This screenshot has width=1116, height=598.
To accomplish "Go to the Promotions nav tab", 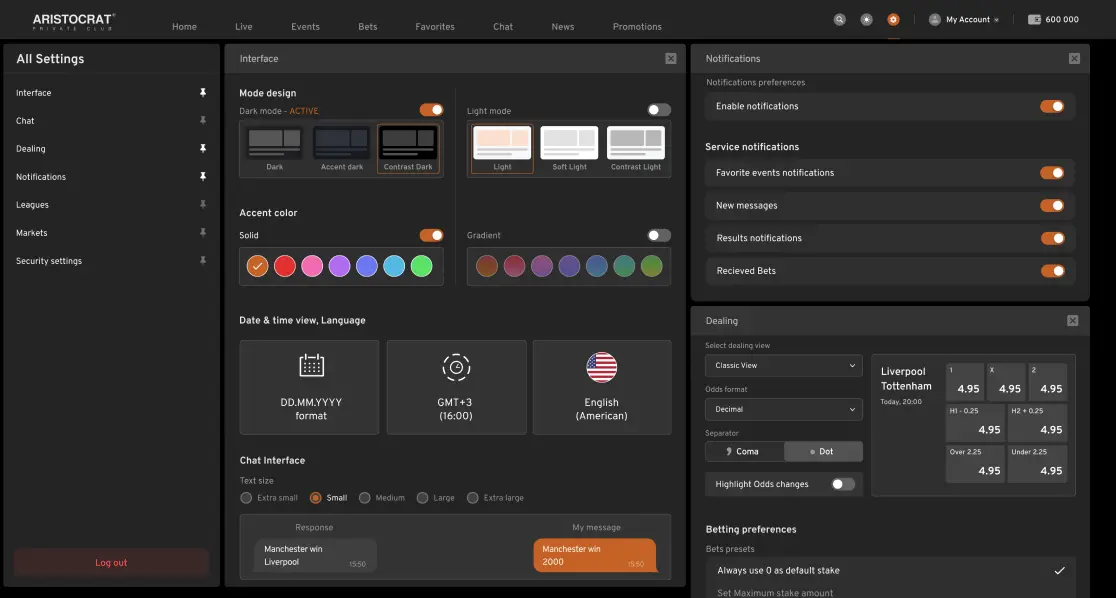I will [637, 27].
